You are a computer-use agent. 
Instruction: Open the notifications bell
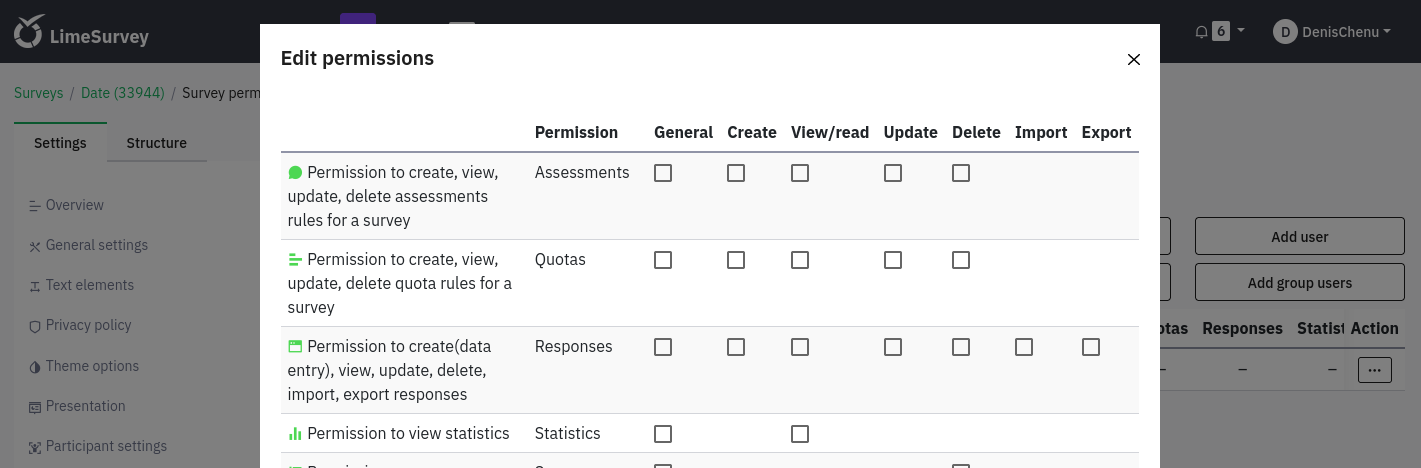point(1202,32)
